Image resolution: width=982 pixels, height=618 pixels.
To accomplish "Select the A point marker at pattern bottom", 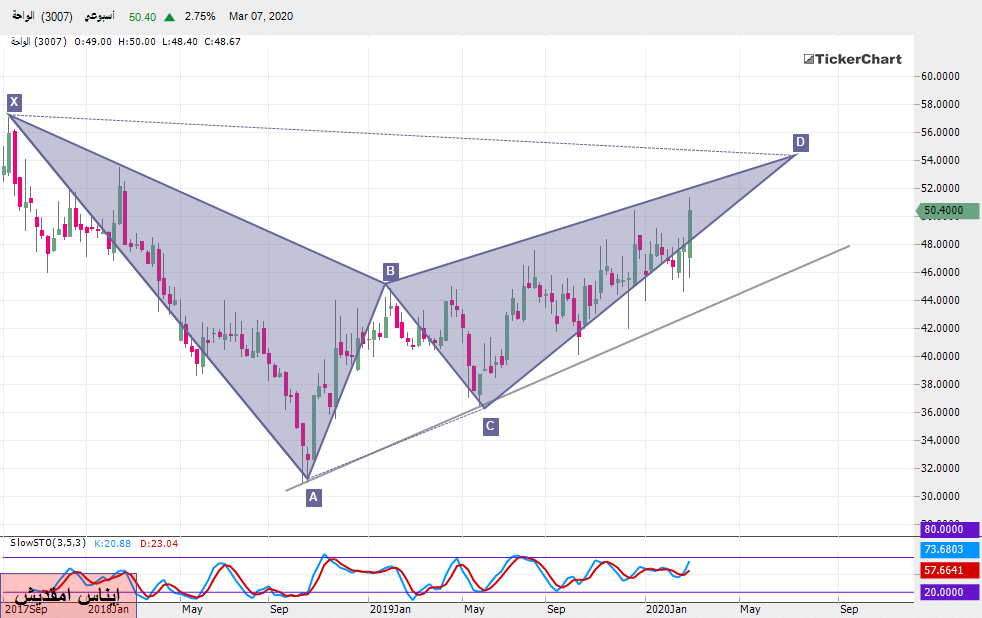I will 313,497.
